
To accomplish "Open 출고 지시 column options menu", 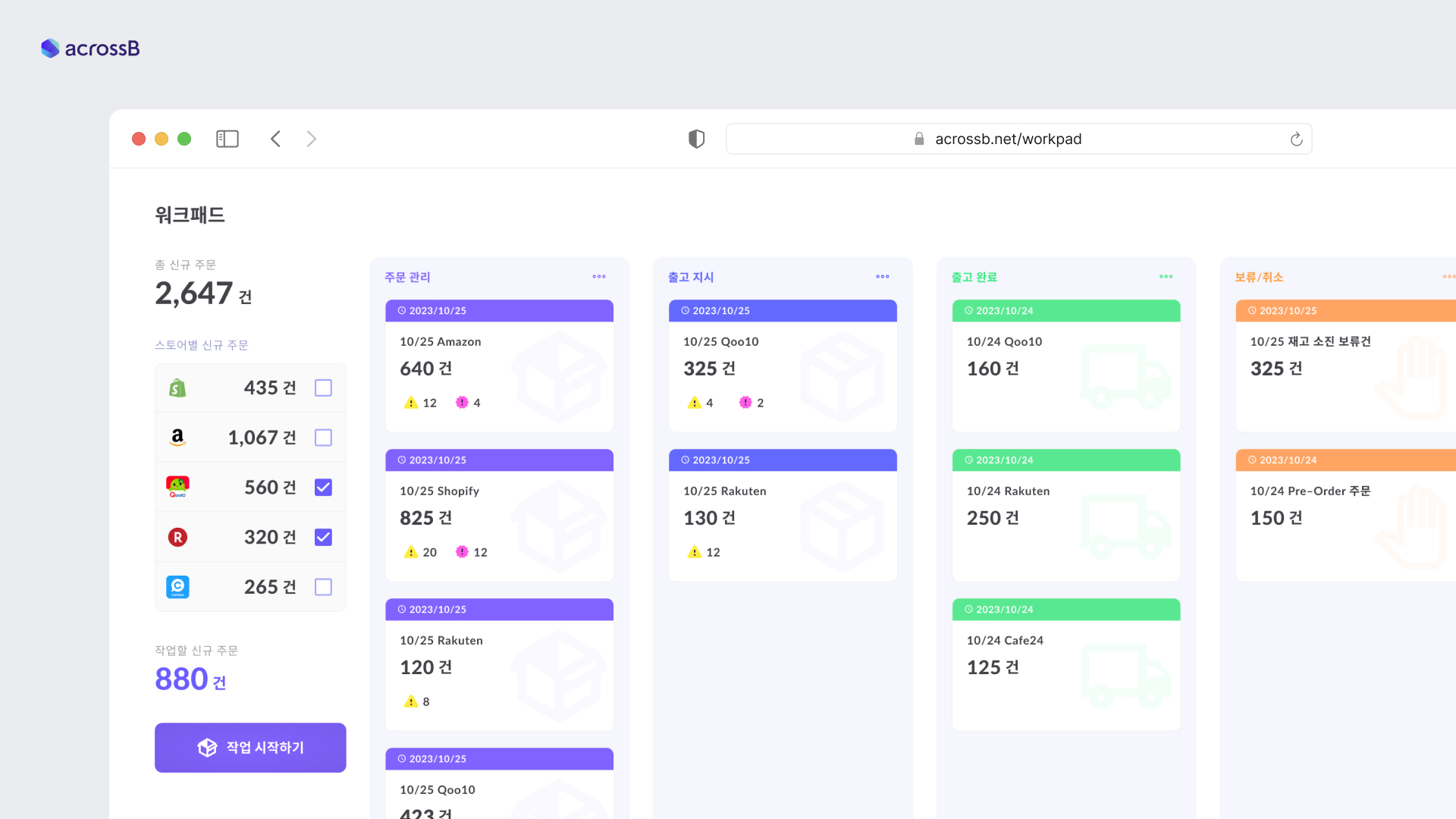I will pyautogui.click(x=883, y=277).
